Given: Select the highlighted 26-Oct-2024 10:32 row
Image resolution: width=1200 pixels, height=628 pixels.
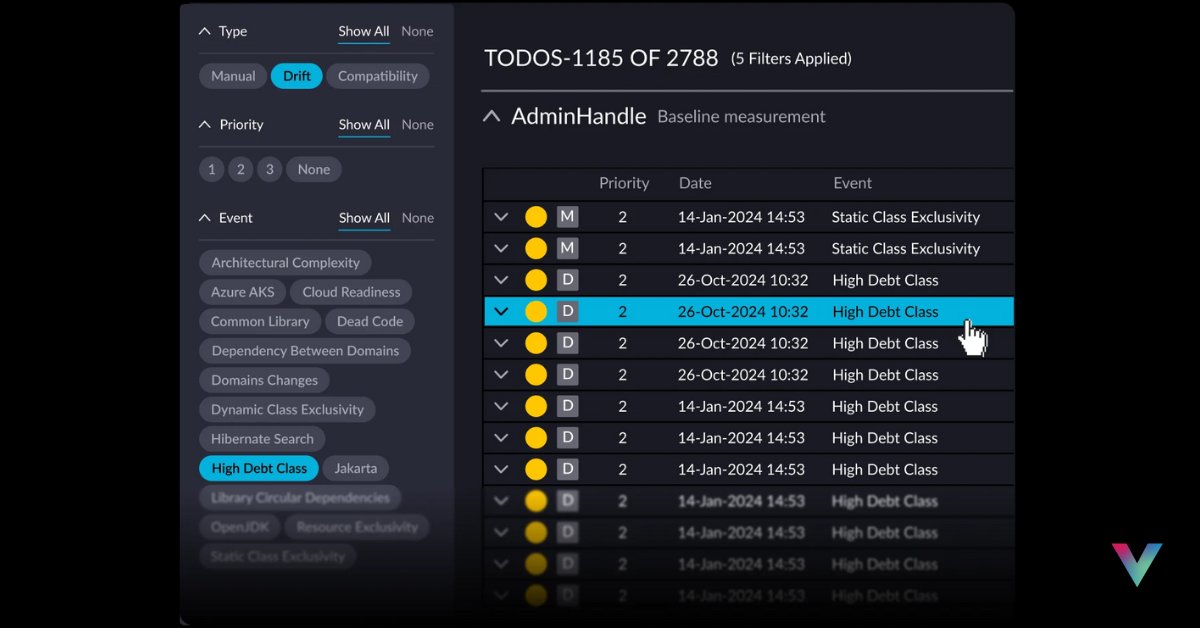Looking at the screenshot, I should 749,312.
